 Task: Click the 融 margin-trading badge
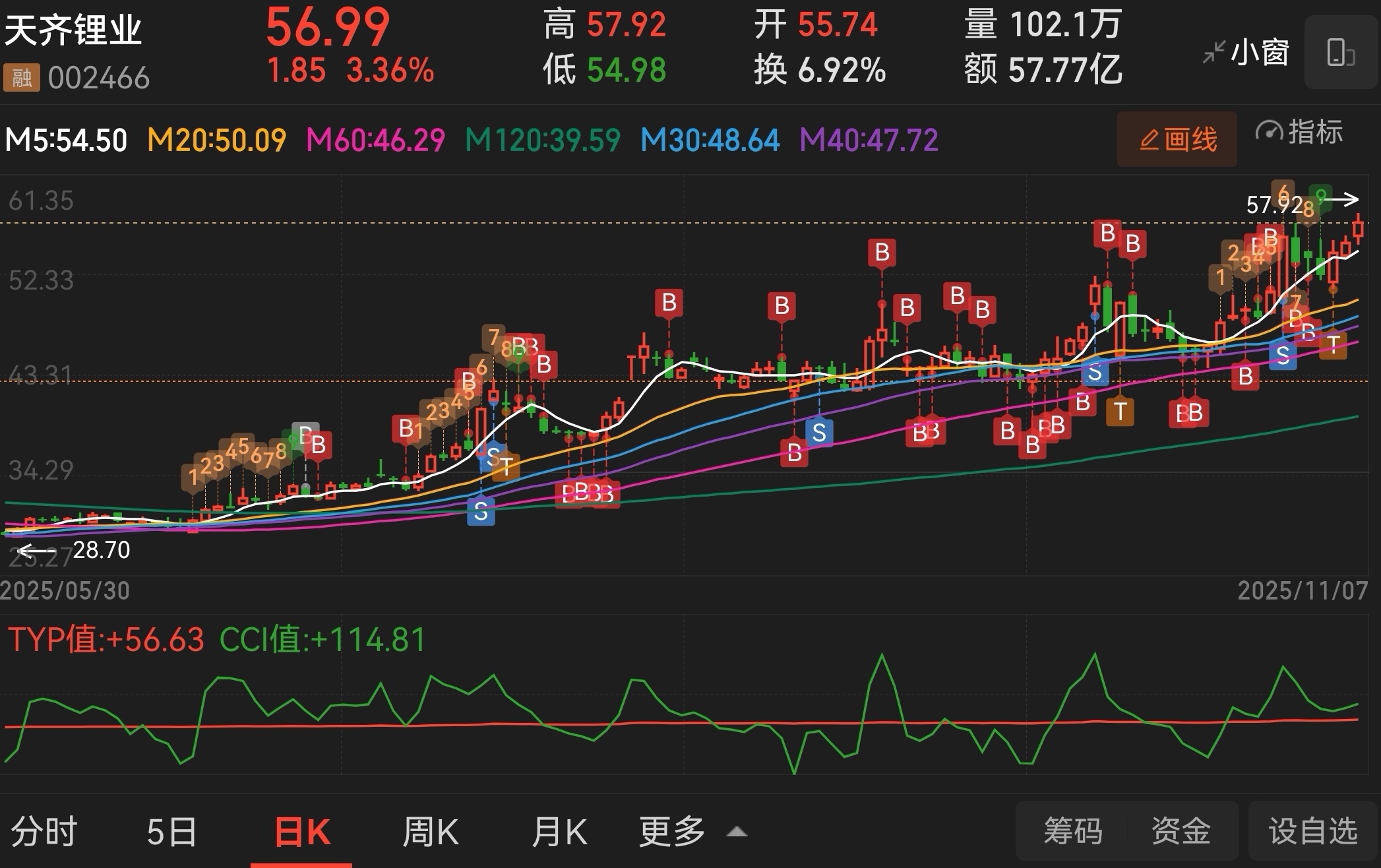21,78
